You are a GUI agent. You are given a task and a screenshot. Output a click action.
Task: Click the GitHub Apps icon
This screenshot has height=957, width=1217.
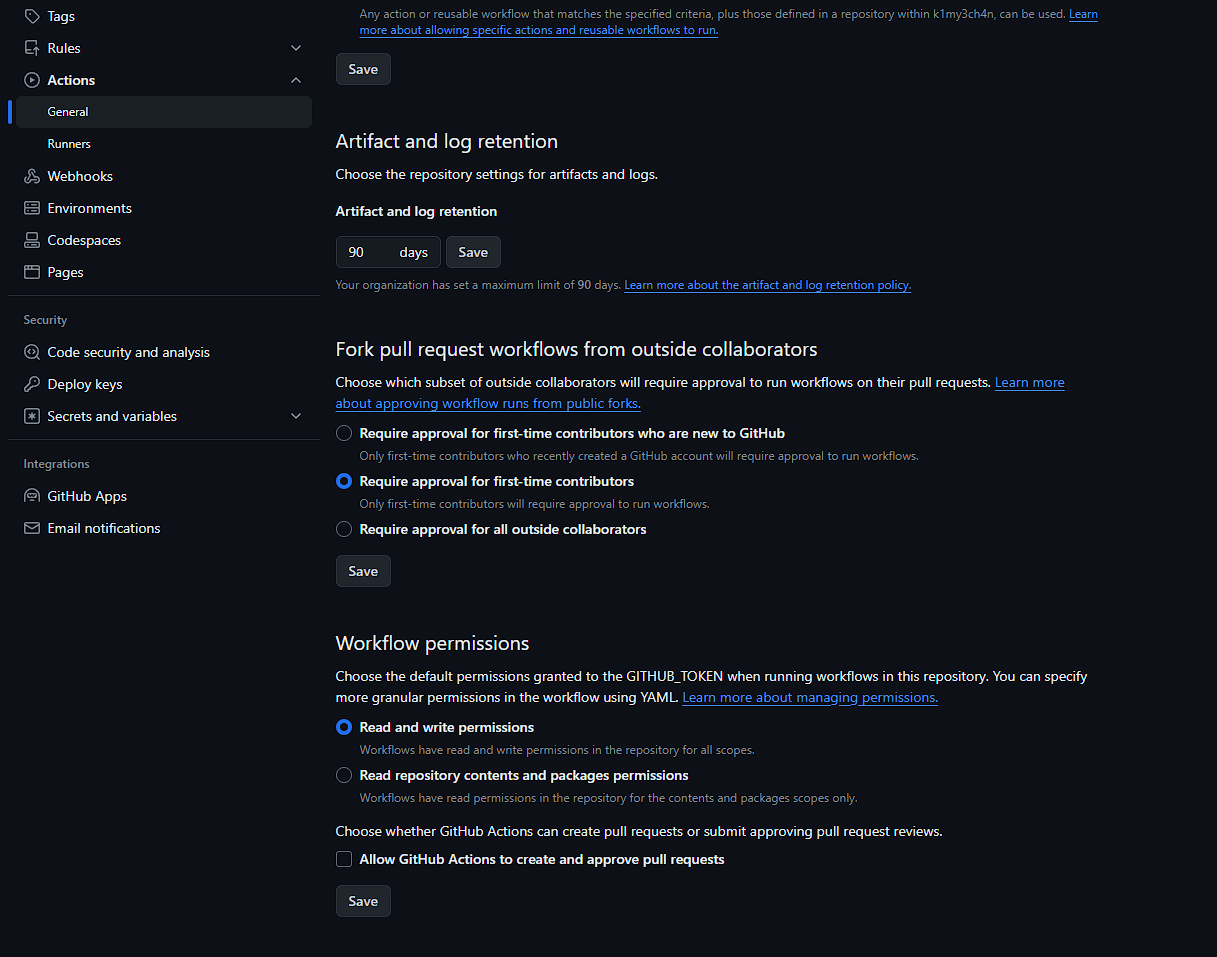(32, 496)
